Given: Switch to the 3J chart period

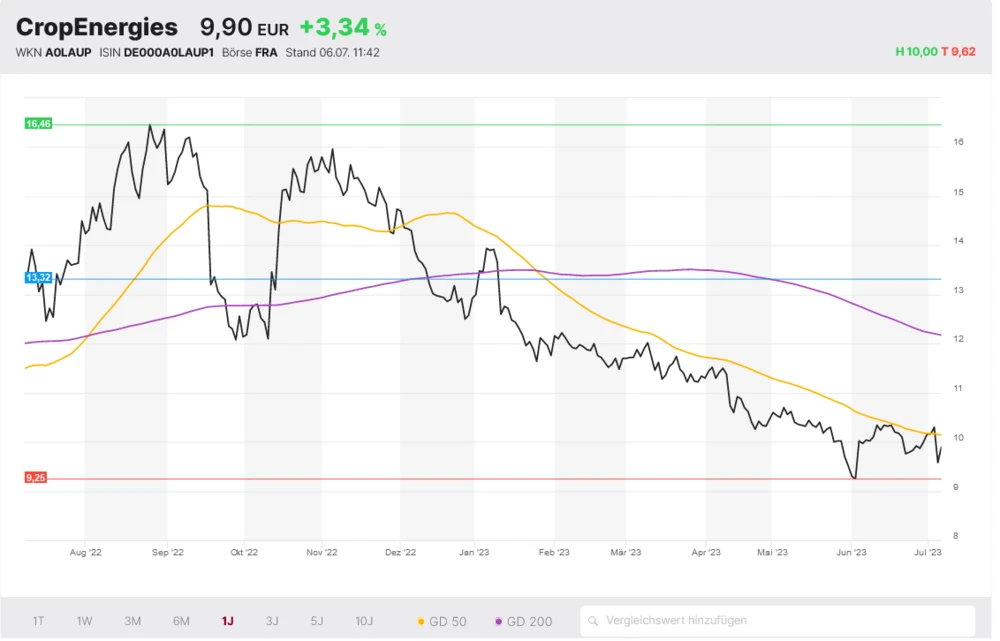Looking at the screenshot, I should click(272, 621).
